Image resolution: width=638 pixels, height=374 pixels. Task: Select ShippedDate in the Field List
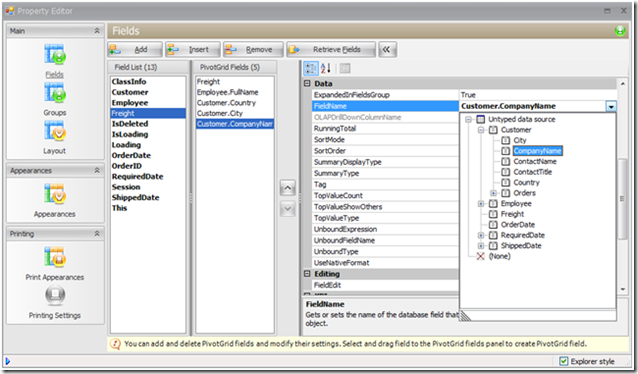[148, 197]
